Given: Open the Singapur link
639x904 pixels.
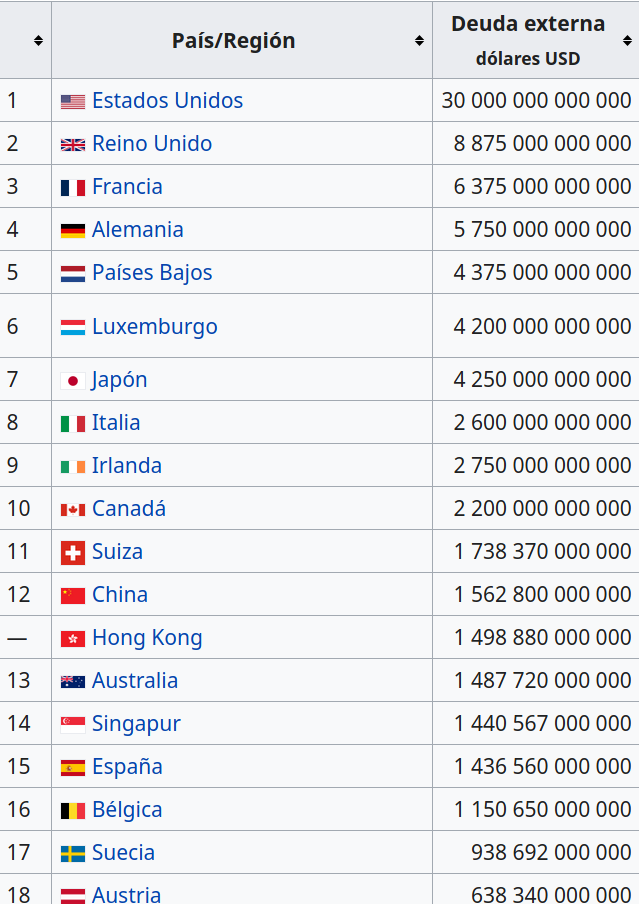Looking at the screenshot, I should click(136, 723).
